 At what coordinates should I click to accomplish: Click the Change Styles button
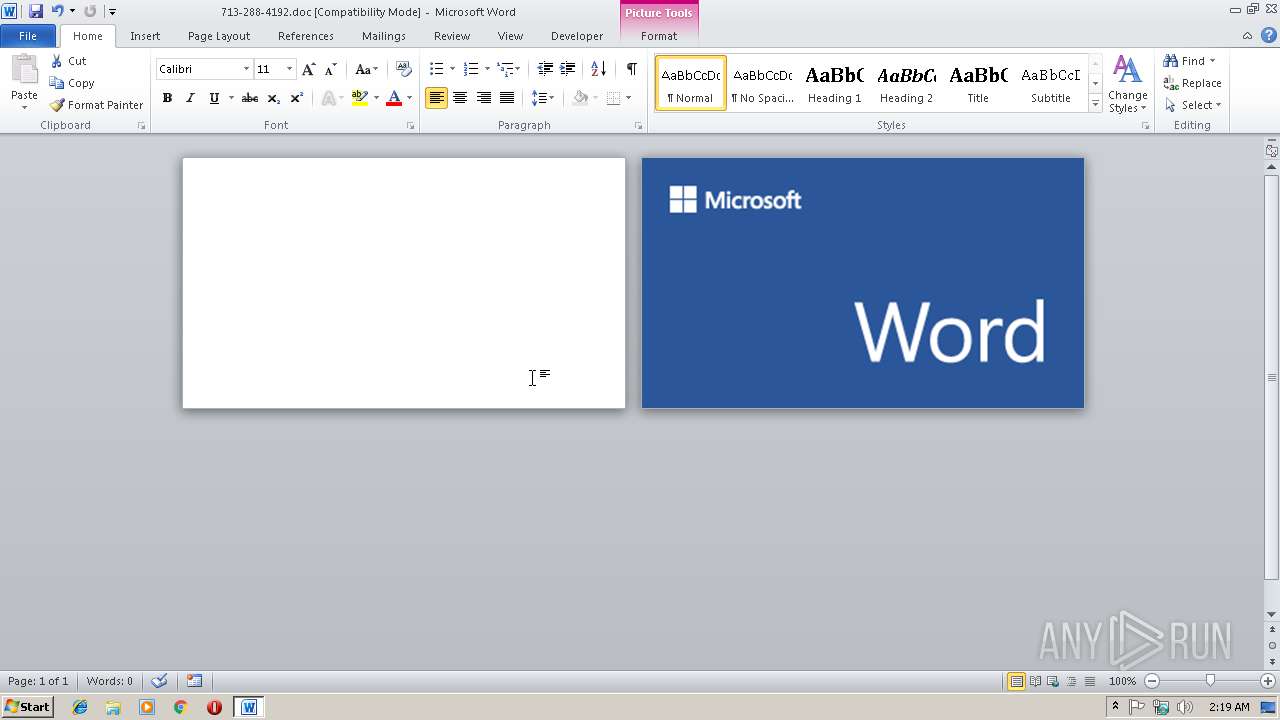[x=1127, y=85]
